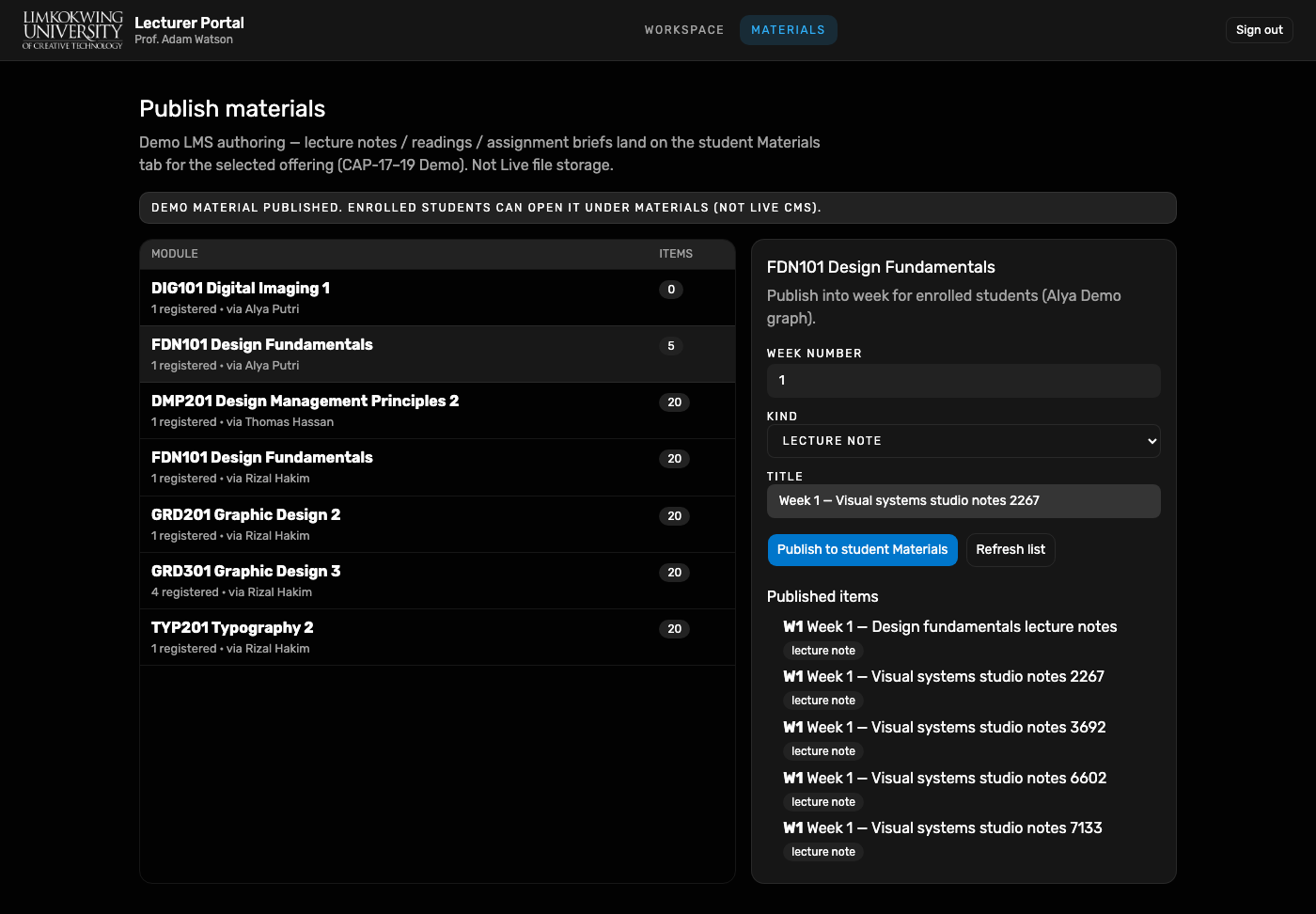The image size is (1316, 914).
Task: Select FDN101 Design Fundamentals via Alya Putri
Action: [437, 355]
